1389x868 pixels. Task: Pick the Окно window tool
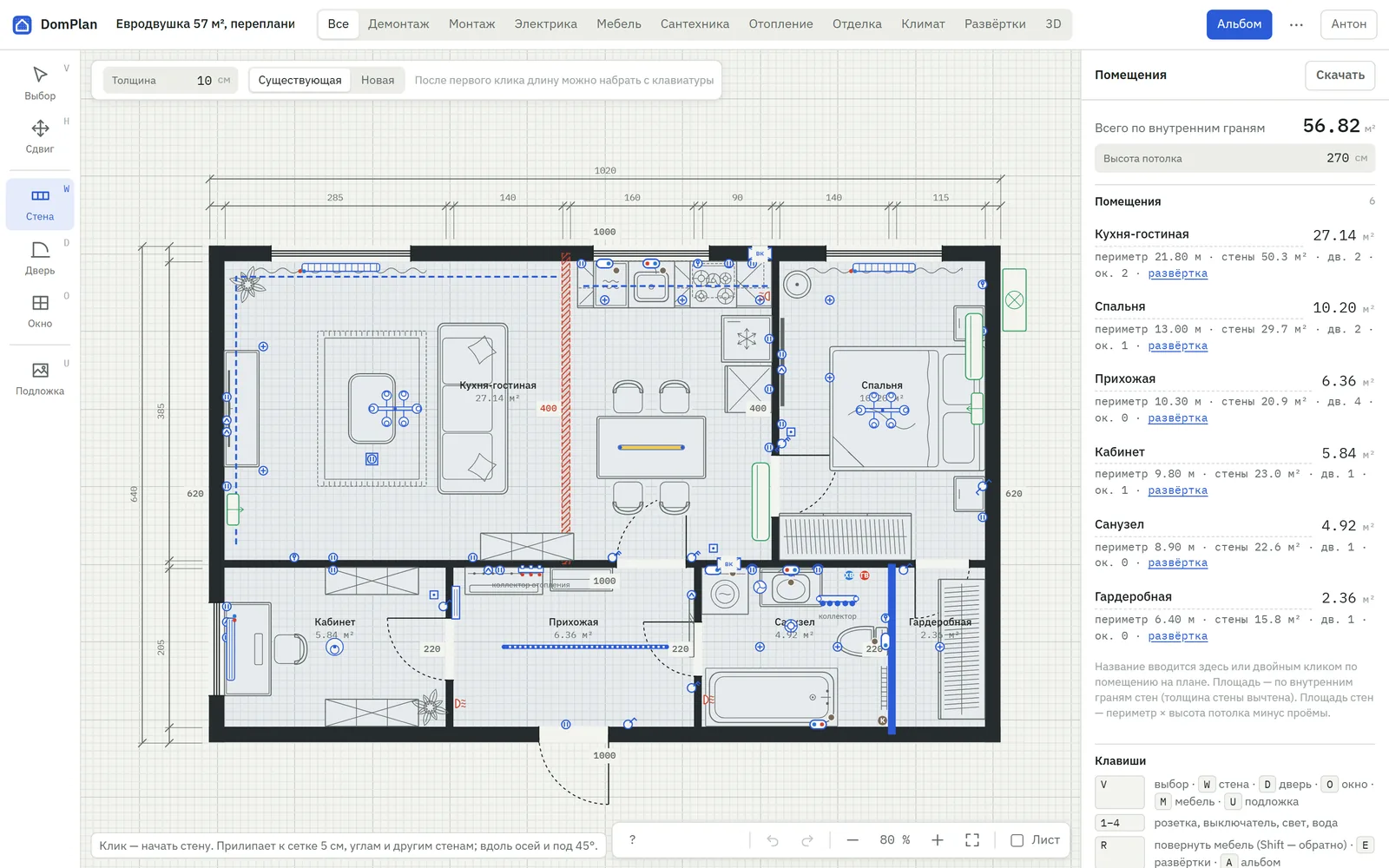tap(40, 311)
